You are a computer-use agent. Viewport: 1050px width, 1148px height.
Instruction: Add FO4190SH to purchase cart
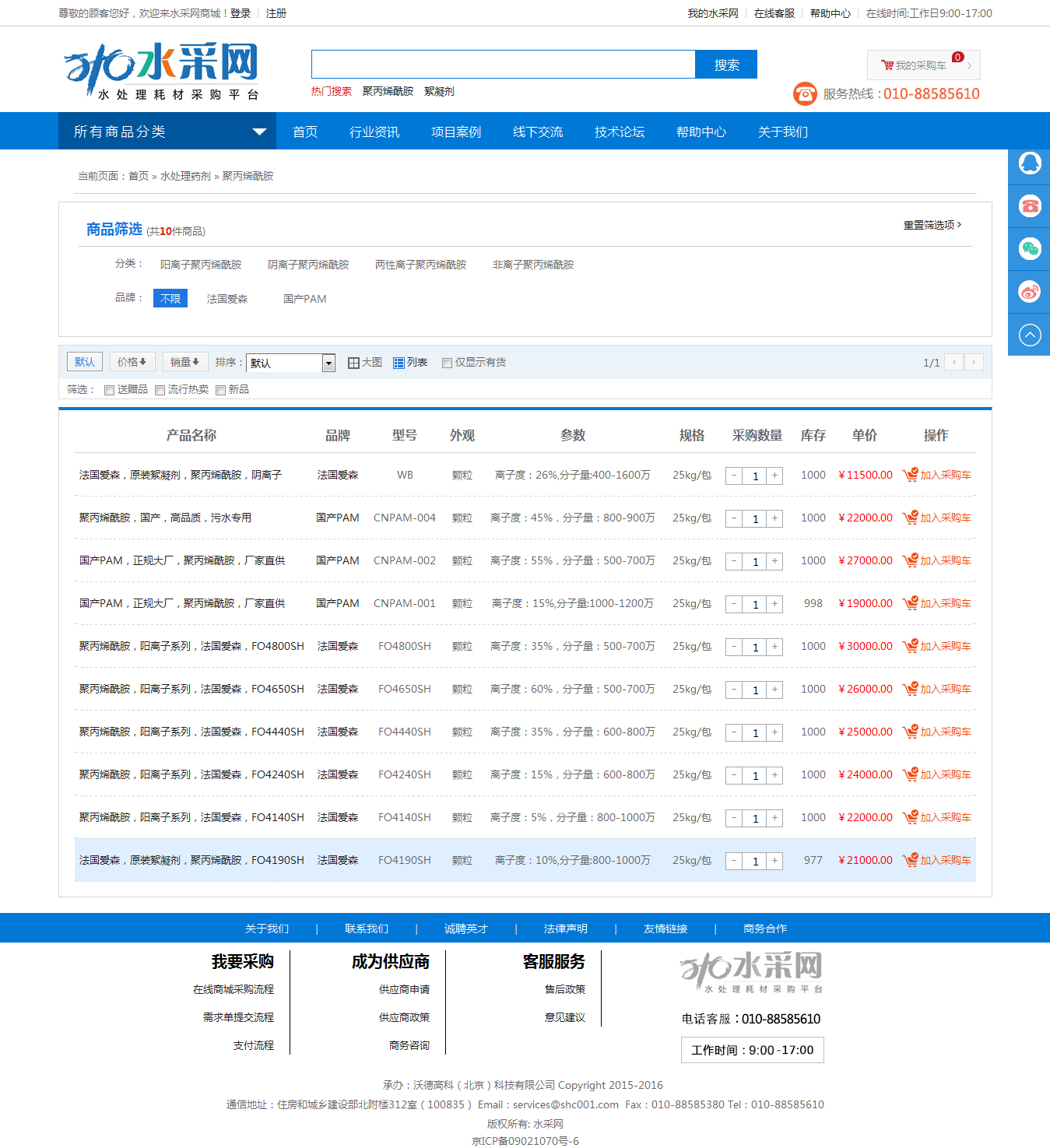(936, 860)
